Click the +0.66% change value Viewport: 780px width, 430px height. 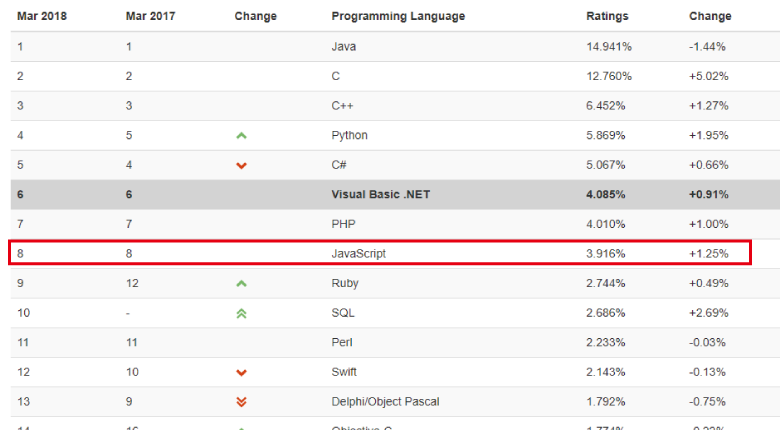tap(709, 165)
